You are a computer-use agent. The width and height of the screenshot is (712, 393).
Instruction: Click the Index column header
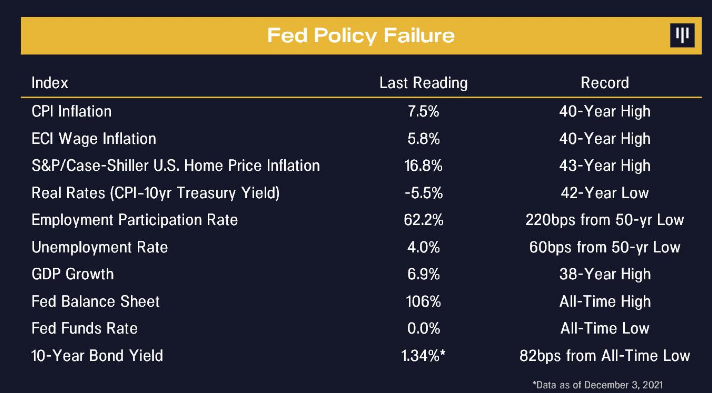[50, 83]
